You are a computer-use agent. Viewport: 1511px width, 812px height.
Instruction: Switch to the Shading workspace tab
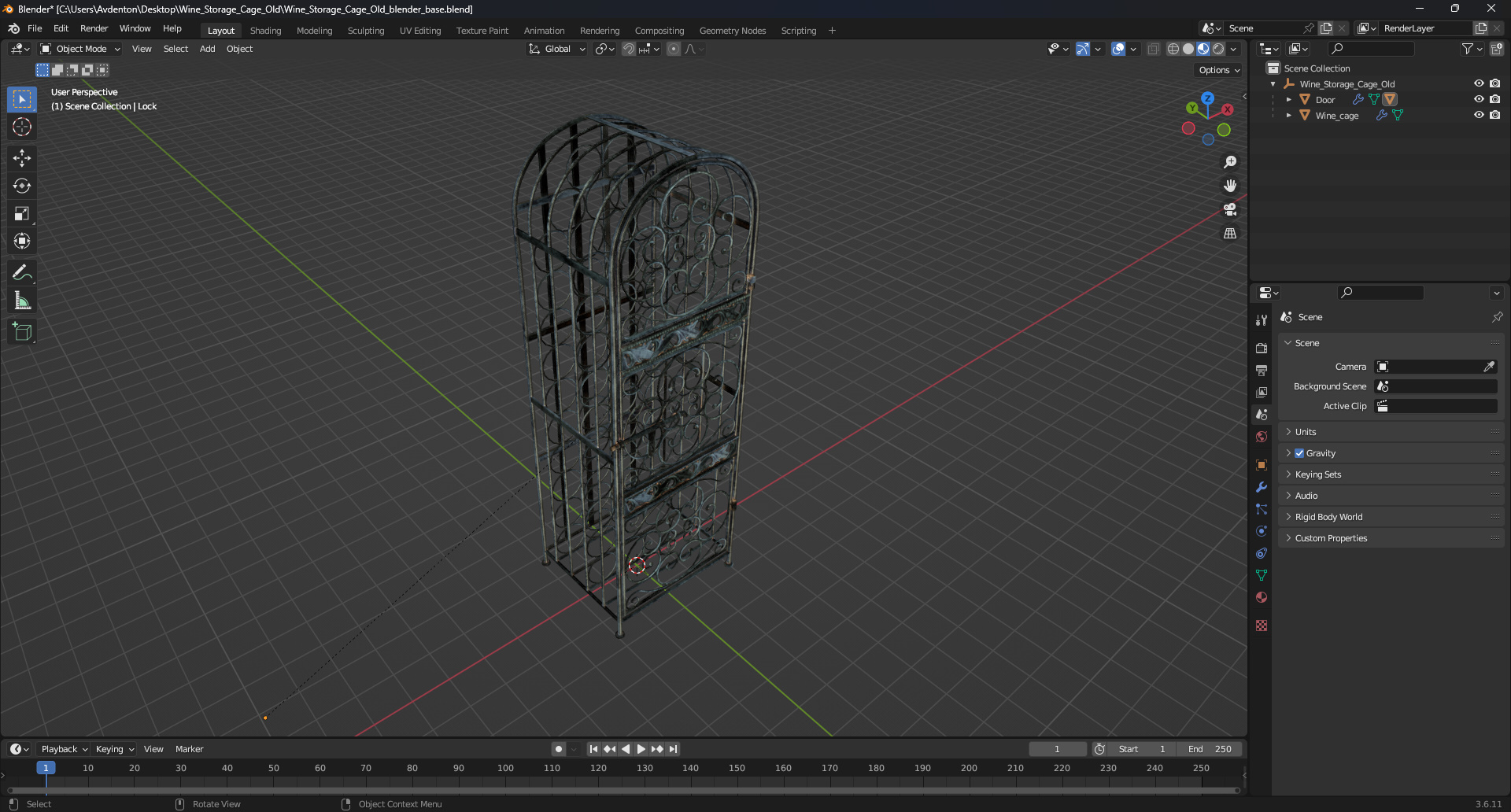(265, 31)
